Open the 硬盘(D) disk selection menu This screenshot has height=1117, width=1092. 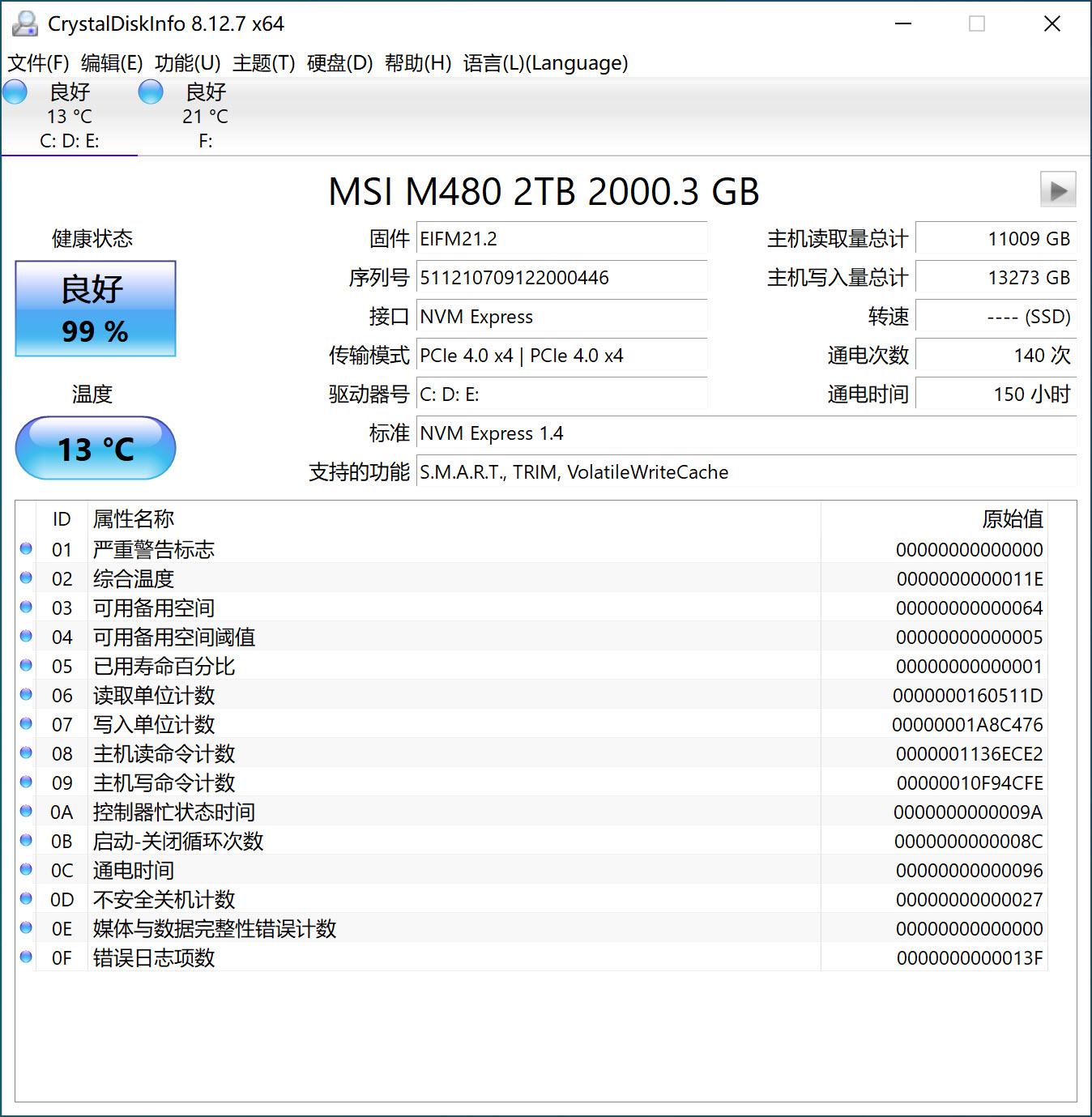pyautogui.click(x=339, y=62)
